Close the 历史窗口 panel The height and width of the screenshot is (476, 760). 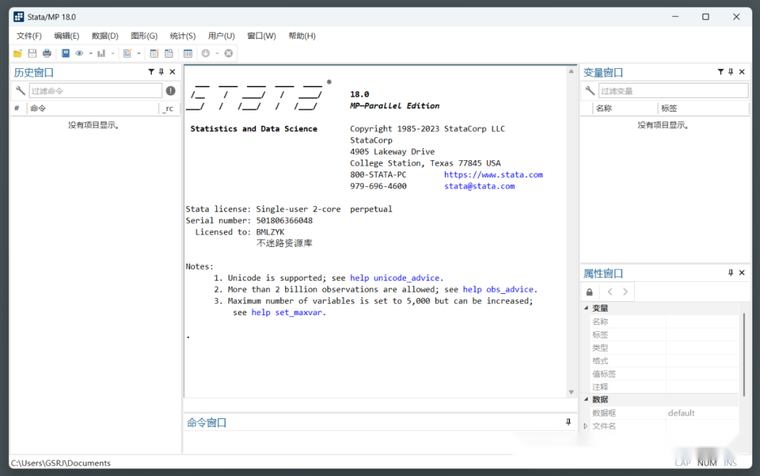173,72
